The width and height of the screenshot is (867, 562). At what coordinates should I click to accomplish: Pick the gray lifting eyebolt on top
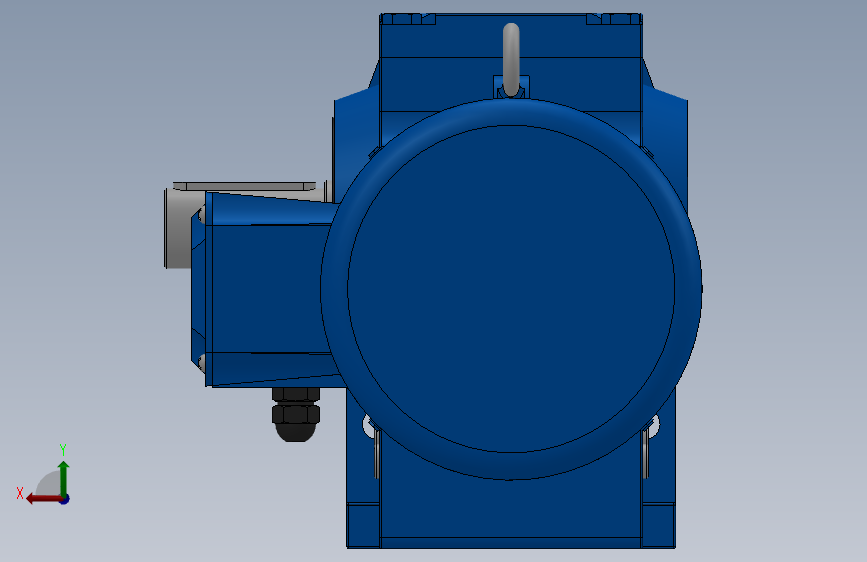511,60
